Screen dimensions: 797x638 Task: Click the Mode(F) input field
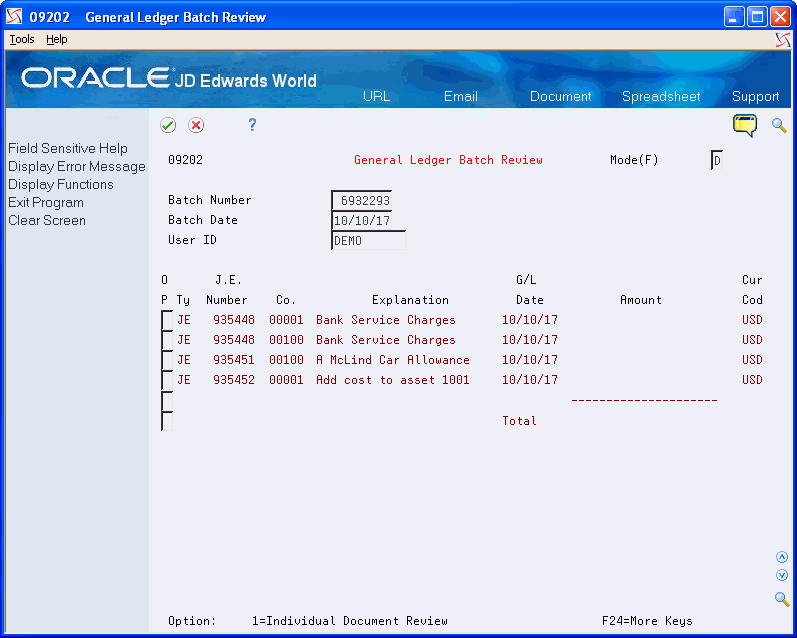tap(717, 161)
